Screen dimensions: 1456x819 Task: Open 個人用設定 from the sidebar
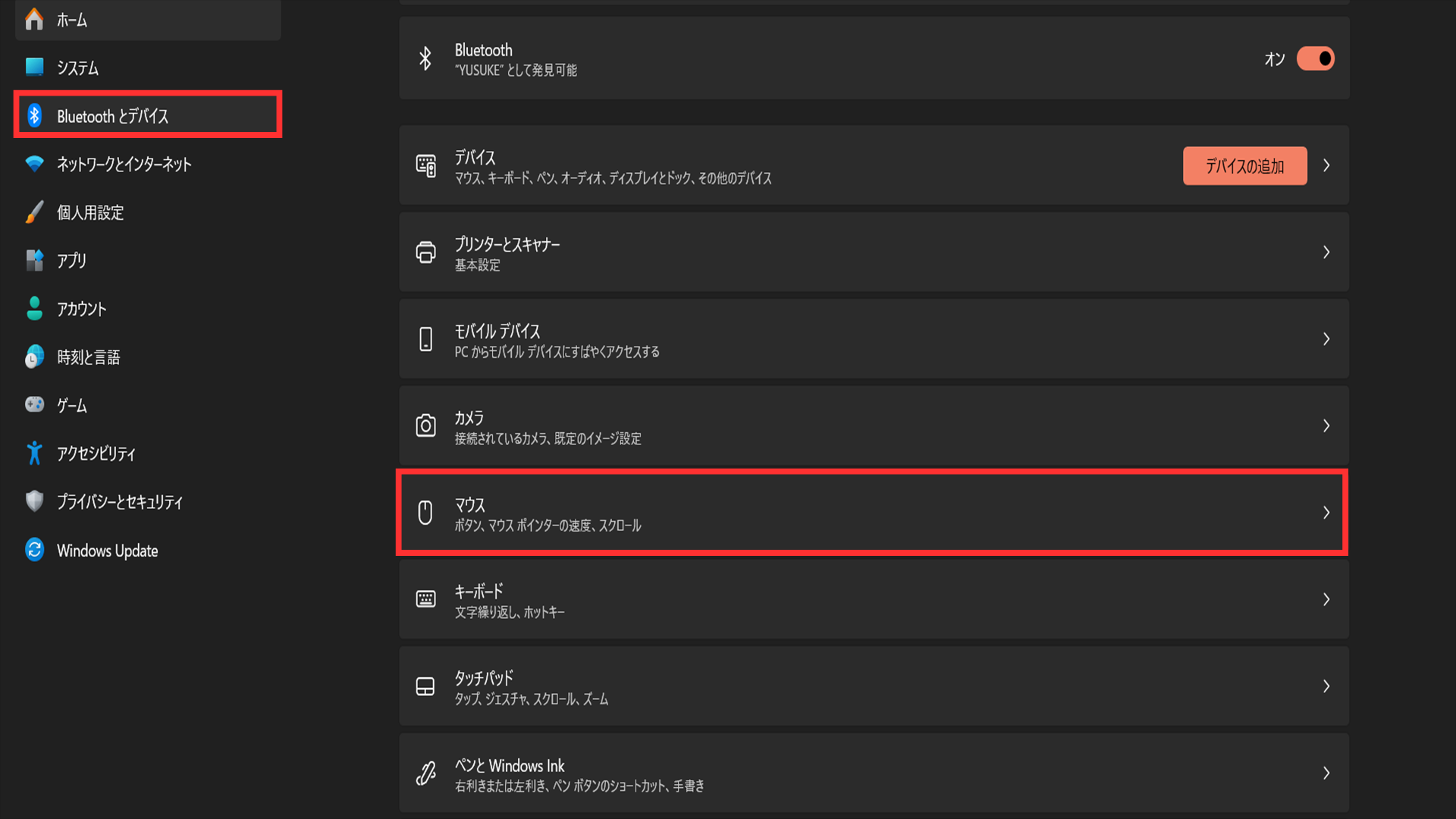pyautogui.click(x=91, y=212)
